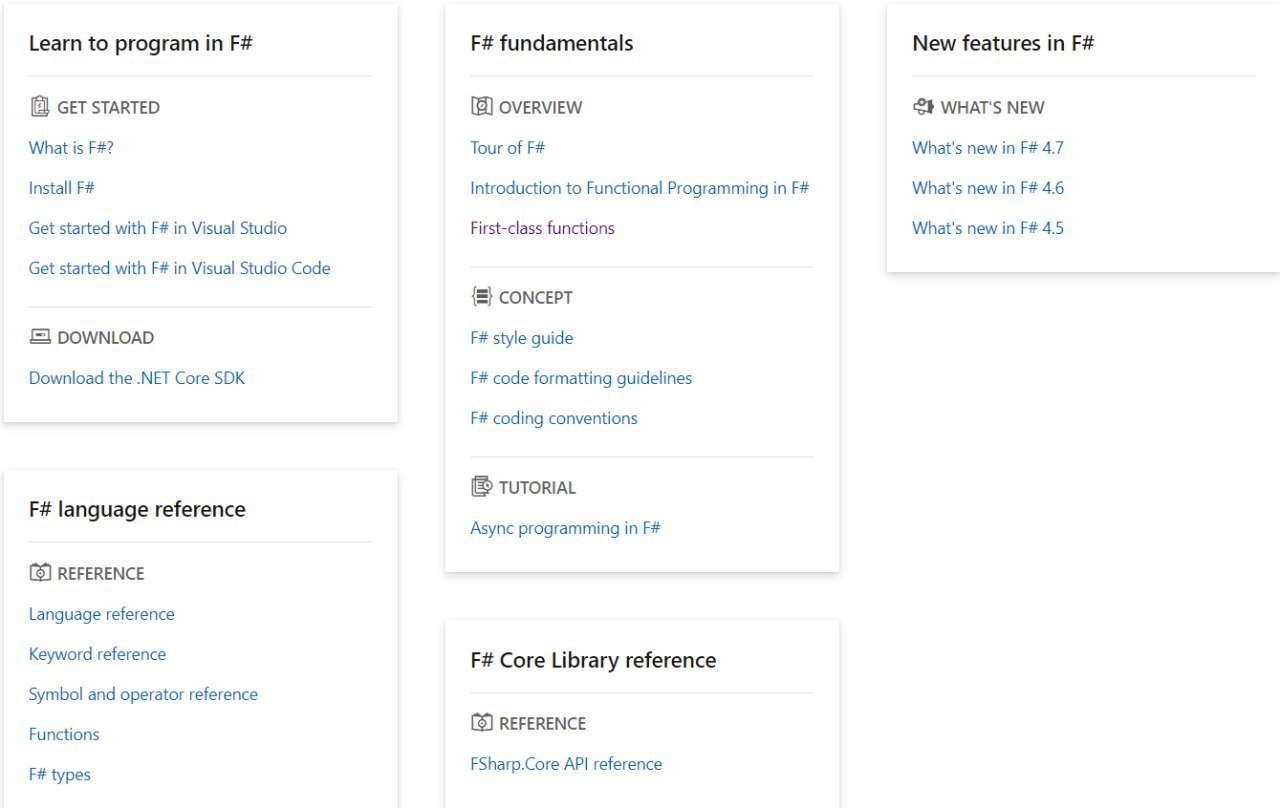Click REFERENCE label under F# Core Library reference

(543, 724)
